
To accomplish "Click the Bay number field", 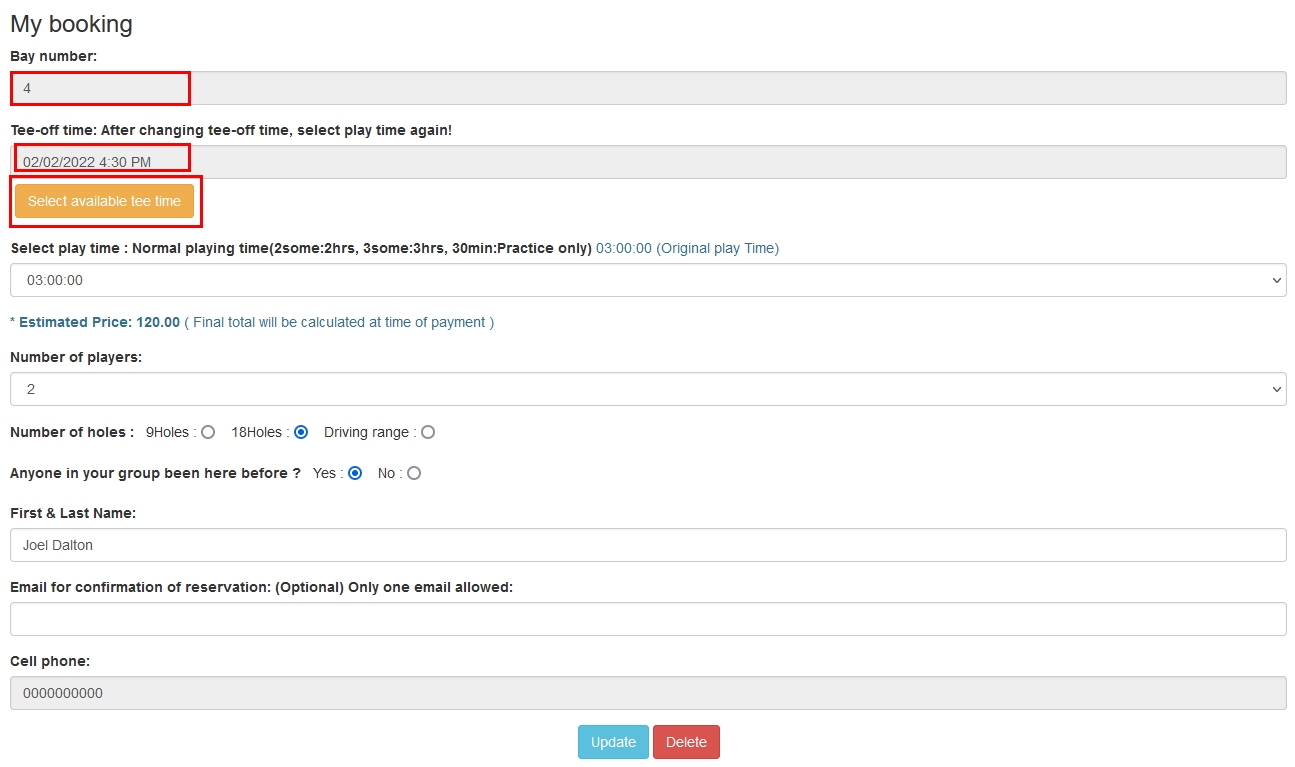I will (647, 88).
